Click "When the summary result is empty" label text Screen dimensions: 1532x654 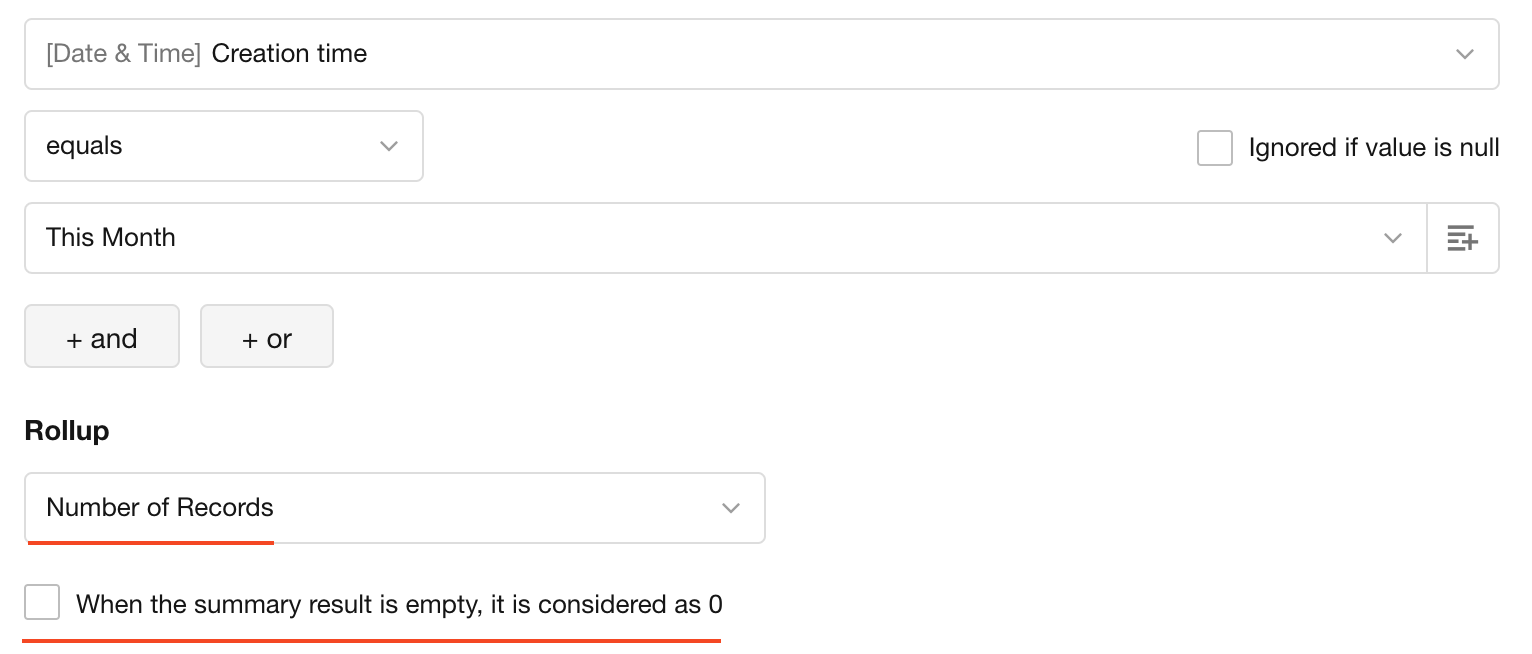(399, 604)
